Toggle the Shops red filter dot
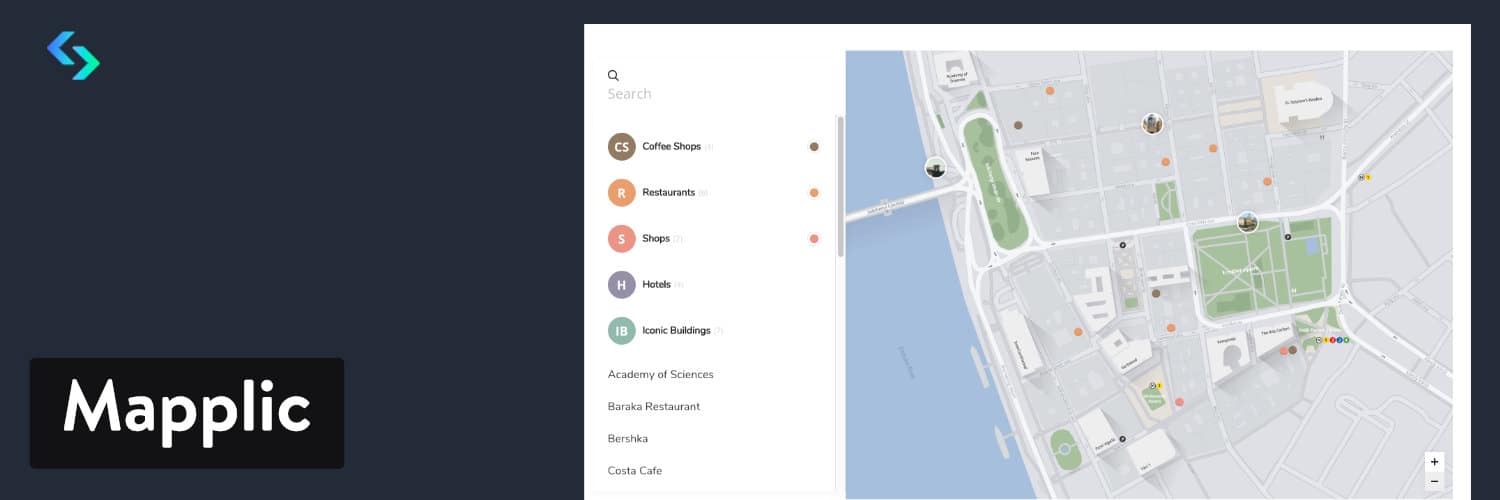The image size is (1500, 500). [x=814, y=239]
